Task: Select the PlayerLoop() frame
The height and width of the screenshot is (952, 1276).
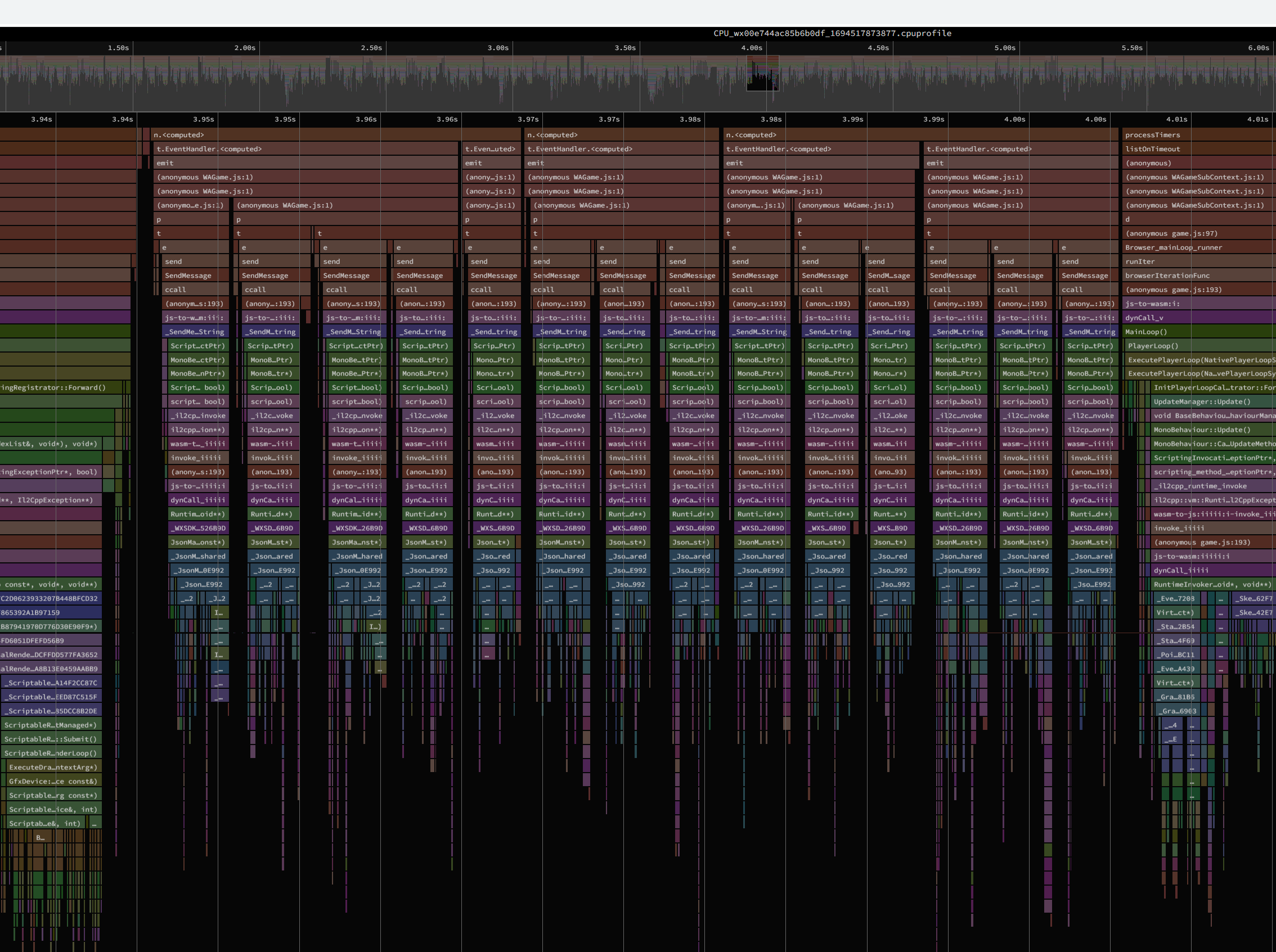Action: point(1153,346)
